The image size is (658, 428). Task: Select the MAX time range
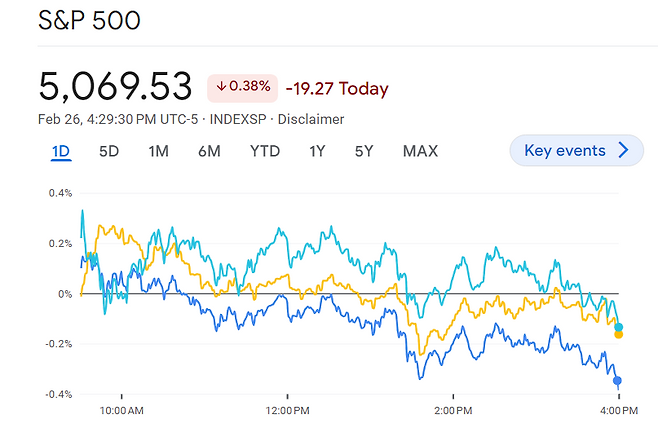click(420, 152)
